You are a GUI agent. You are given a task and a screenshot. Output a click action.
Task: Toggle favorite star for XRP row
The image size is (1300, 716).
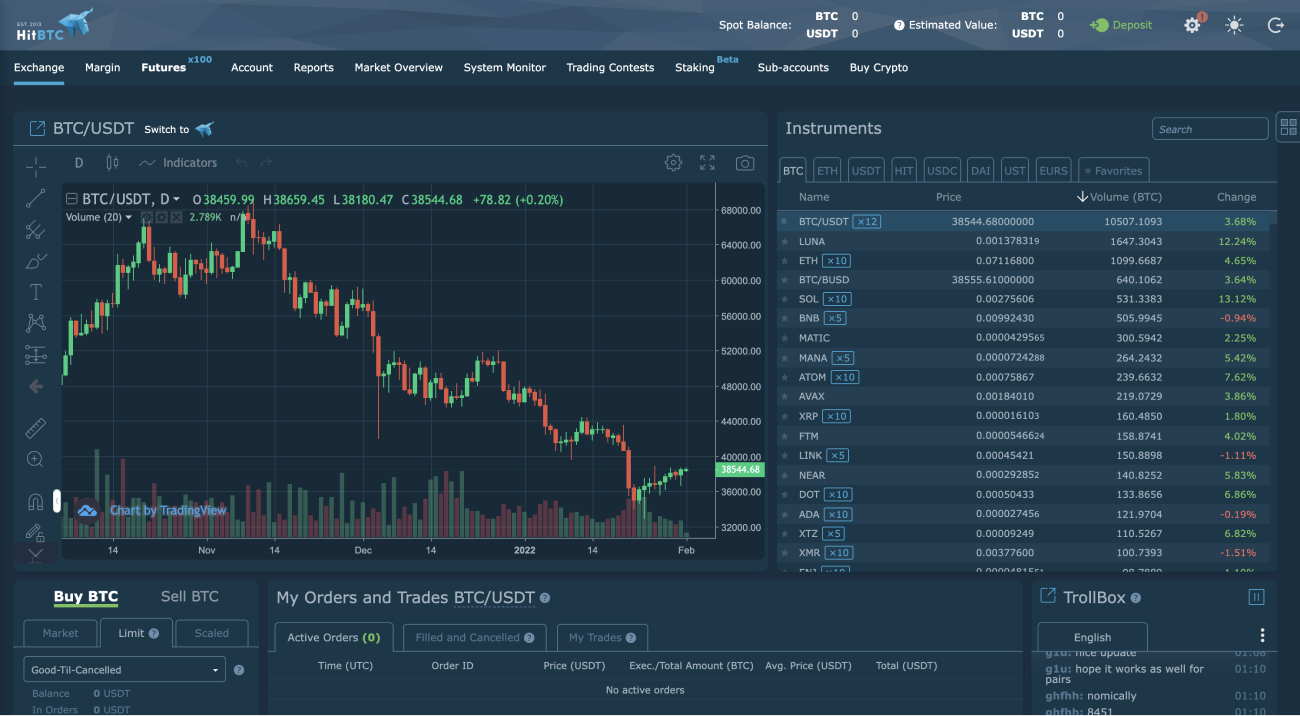(x=785, y=416)
